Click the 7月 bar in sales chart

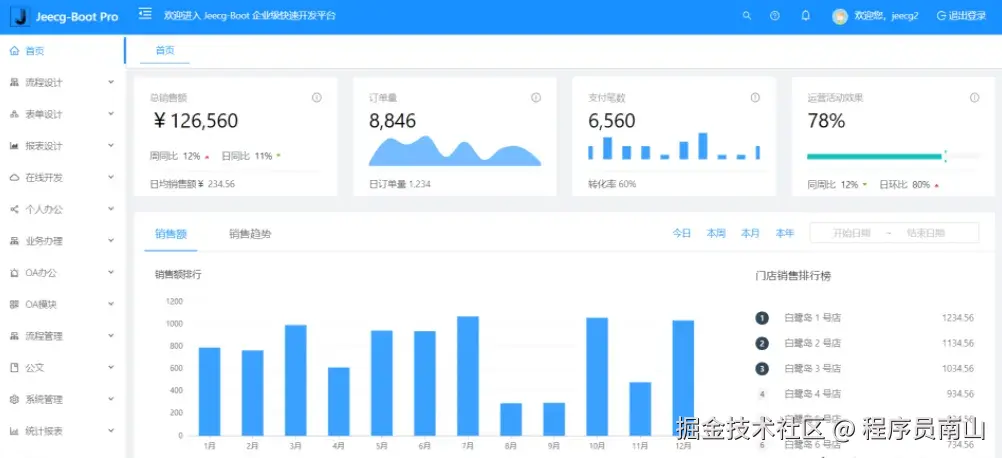(468, 376)
